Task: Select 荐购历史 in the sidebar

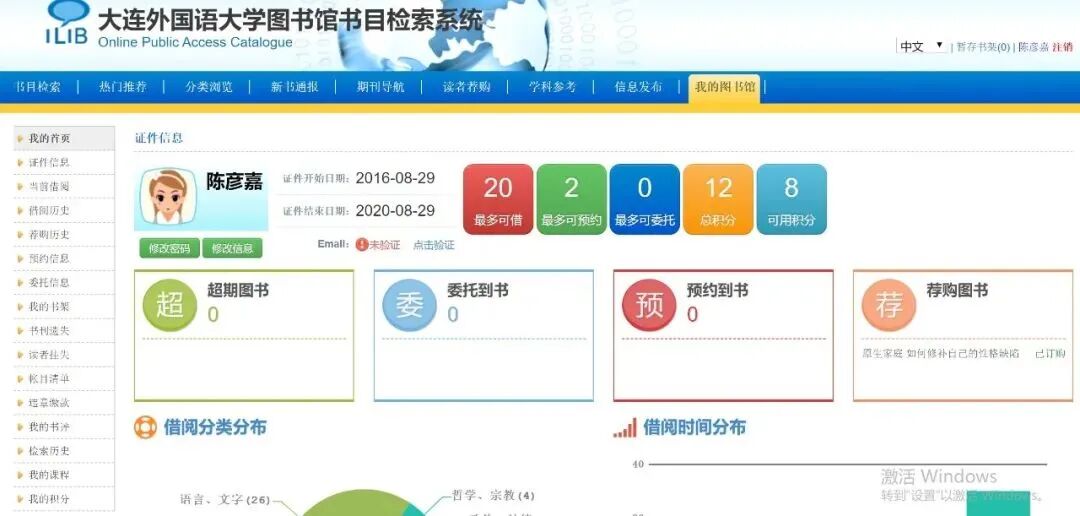Action: coord(64,235)
